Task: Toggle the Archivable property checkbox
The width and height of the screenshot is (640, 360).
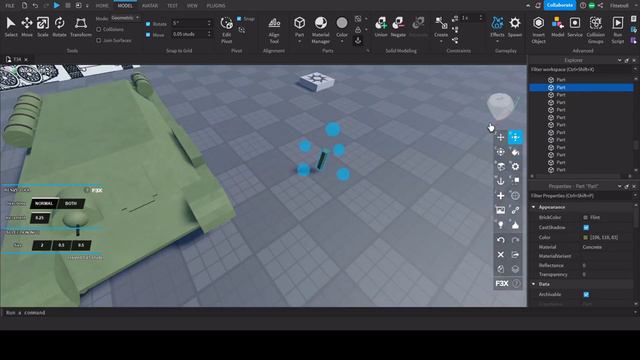Action: coord(586,294)
